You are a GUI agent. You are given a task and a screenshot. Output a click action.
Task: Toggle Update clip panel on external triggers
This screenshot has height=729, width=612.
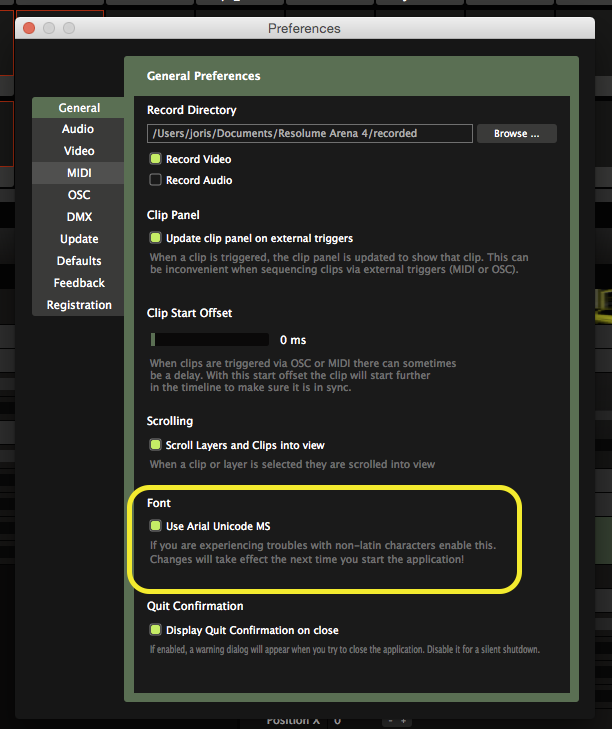click(x=155, y=238)
